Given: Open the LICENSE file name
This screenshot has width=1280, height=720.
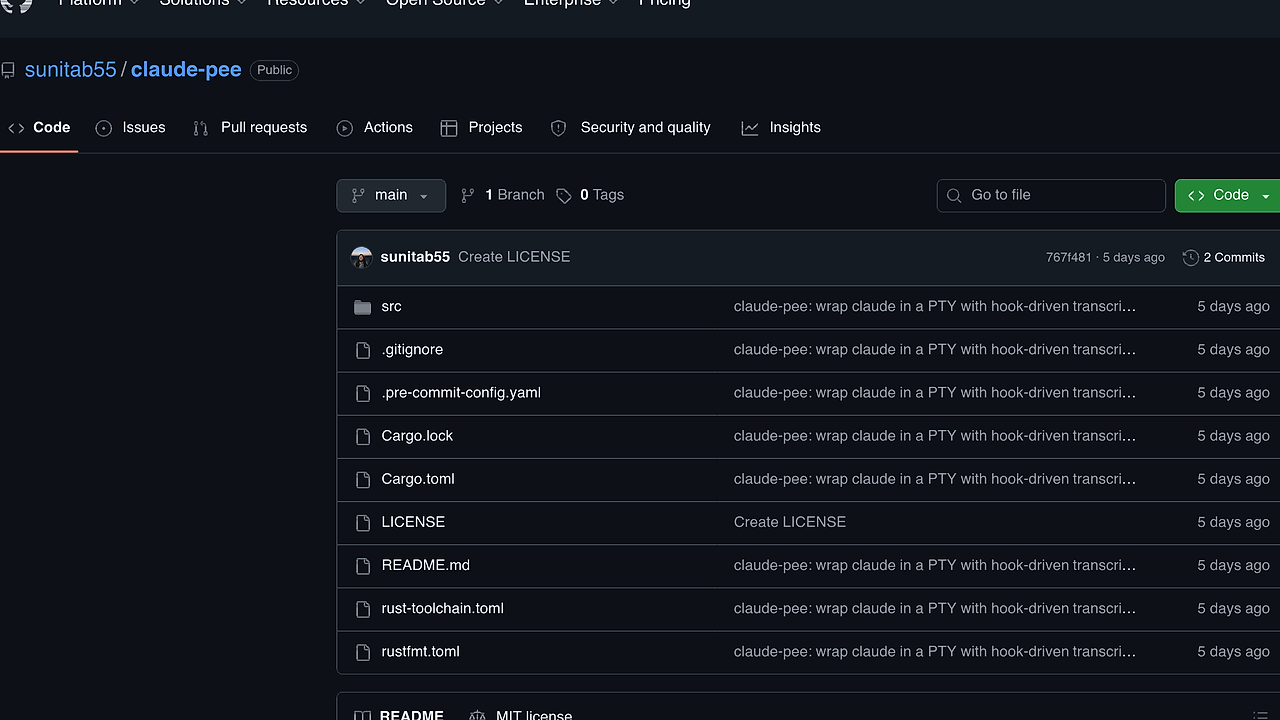Looking at the screenshot, I should point(413,522).
